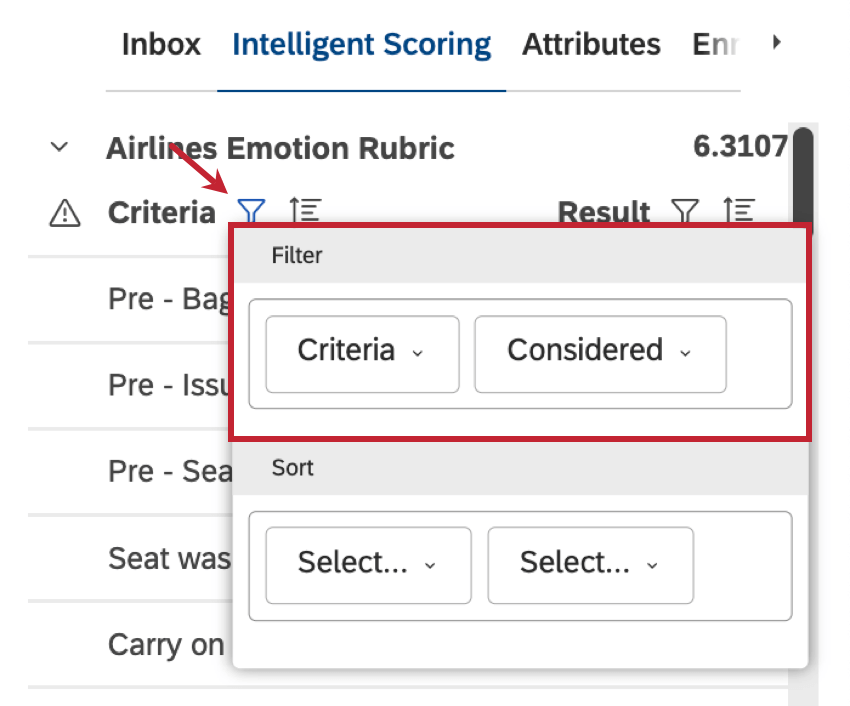Screen dimensions: 850x706
Task: Click the Result column sort icon
Action: 738,211
